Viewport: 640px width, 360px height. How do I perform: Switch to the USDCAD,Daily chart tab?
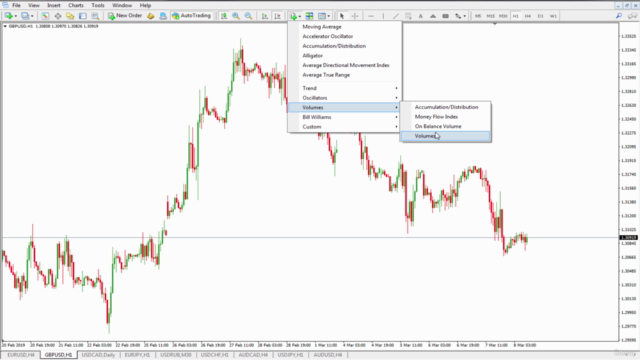tap(98, 355)
